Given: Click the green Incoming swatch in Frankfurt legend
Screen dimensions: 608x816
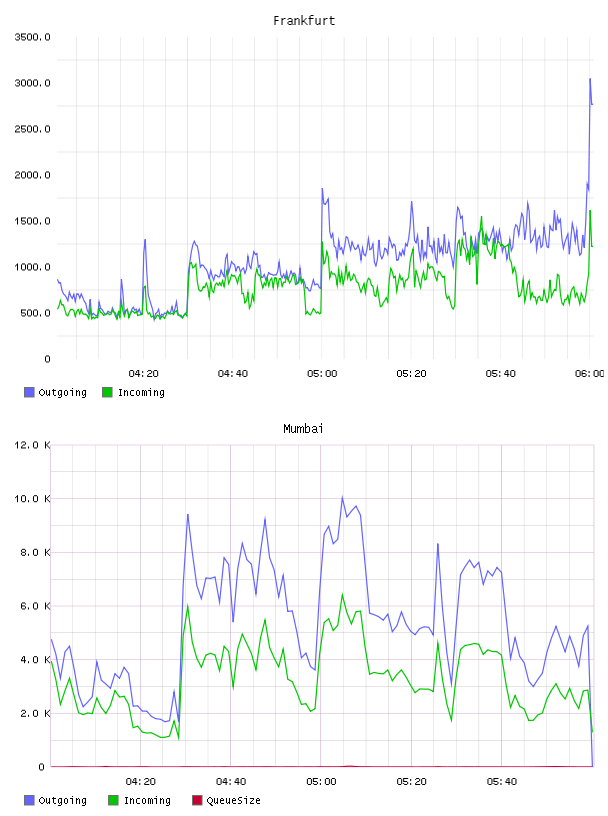Looking at the screenshot, I should click(x=107, y=392).
